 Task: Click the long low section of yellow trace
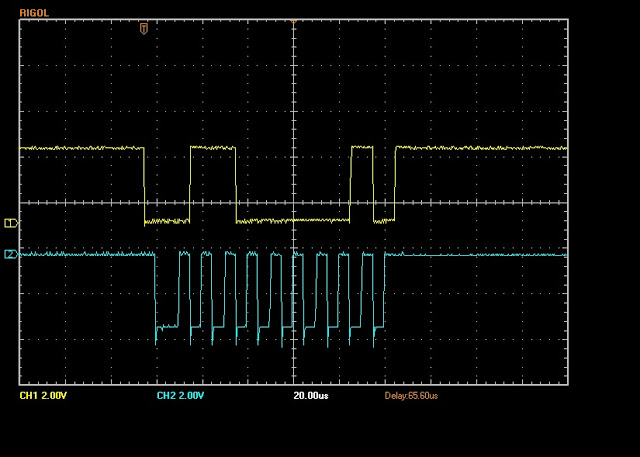point(293,220)
